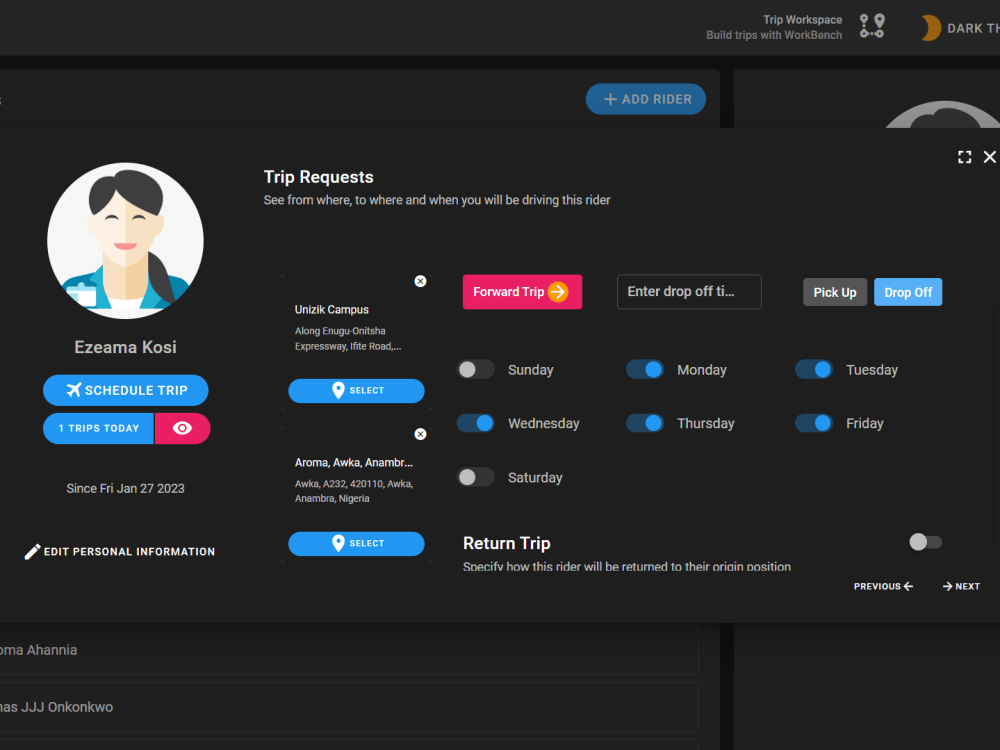This screenshot has height=750, width=1000.
Task: Click the 'Return Trip' heading
Action: pyautogui.click(x=506, y=543)
